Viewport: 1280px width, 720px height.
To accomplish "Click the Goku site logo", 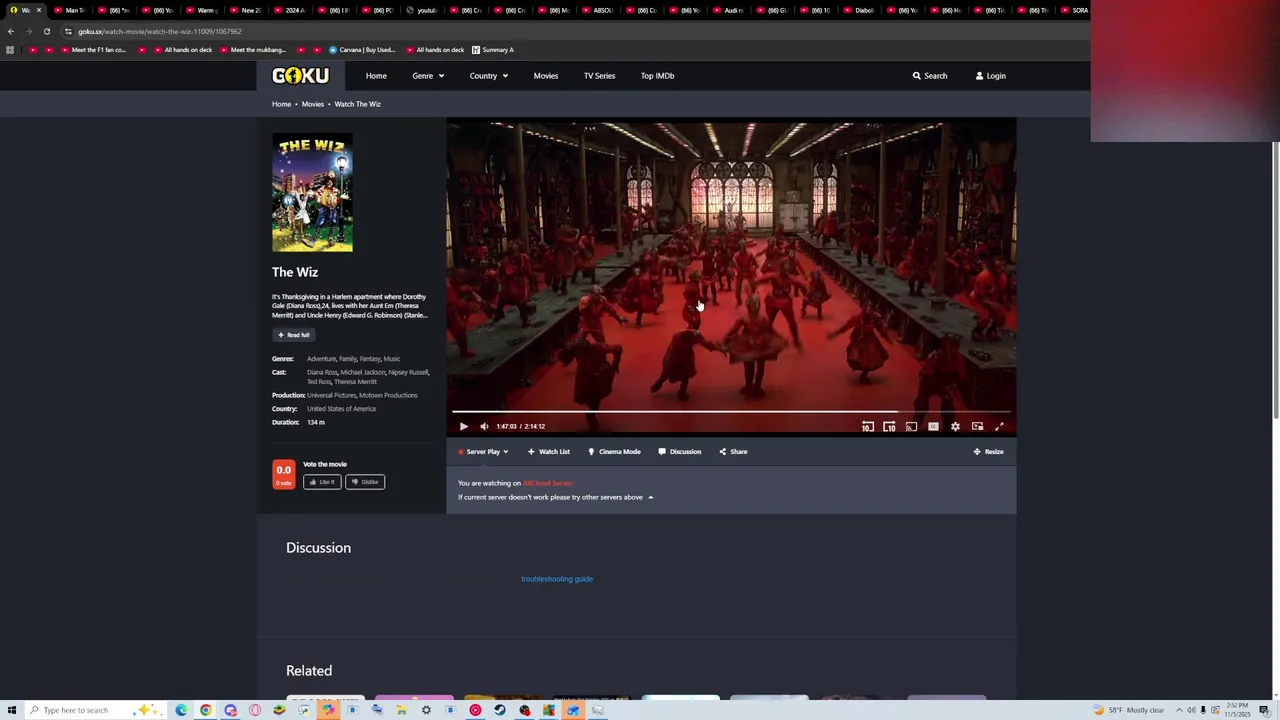I will [300, 75].
